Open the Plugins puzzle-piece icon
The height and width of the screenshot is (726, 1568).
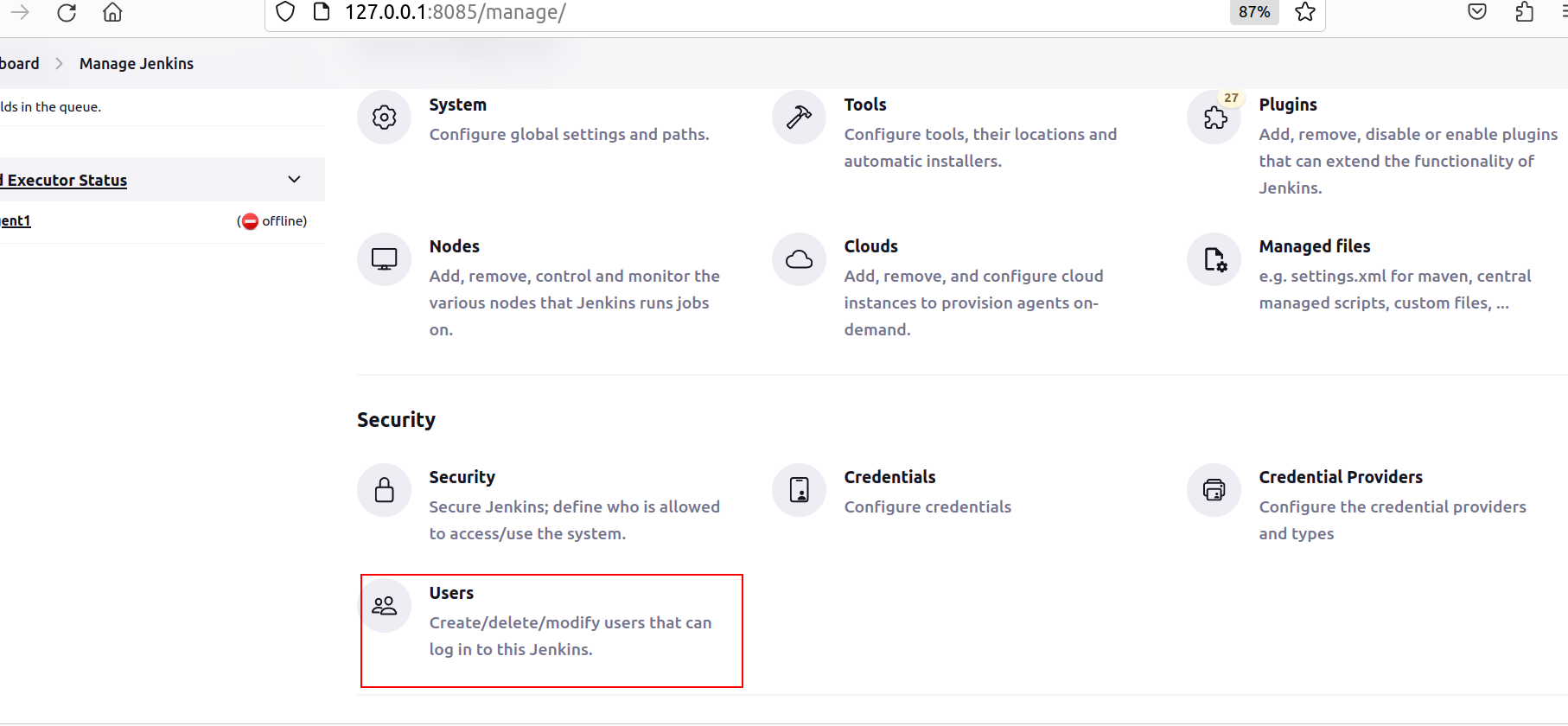tap(1214, 118)
